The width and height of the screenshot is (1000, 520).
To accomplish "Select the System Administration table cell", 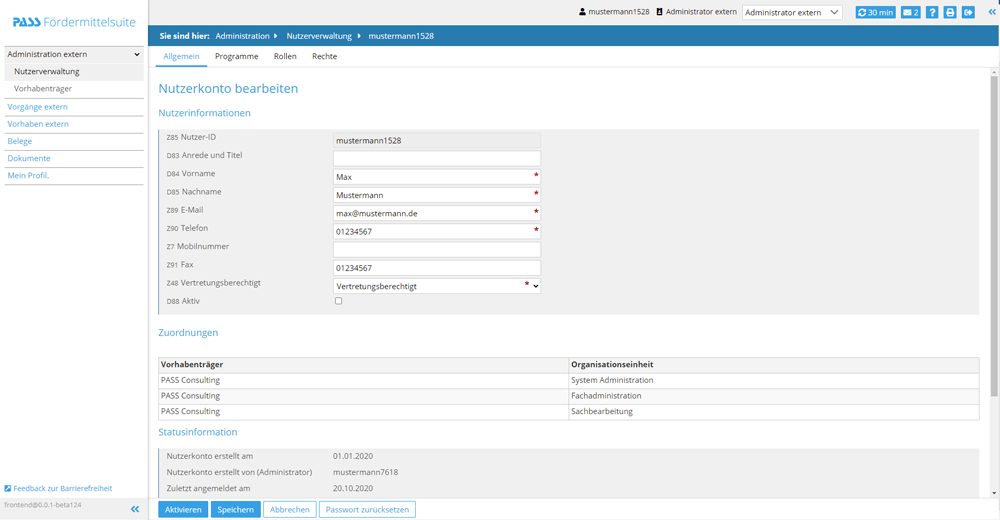I will pyautogui.click(x=774, y=380).
